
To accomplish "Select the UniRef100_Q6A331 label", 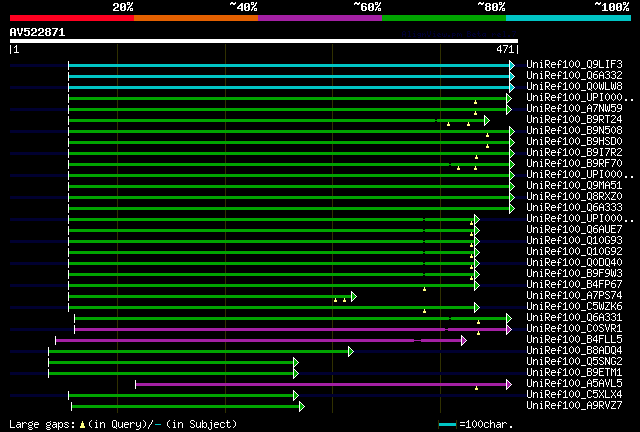I will click(574, 318).
